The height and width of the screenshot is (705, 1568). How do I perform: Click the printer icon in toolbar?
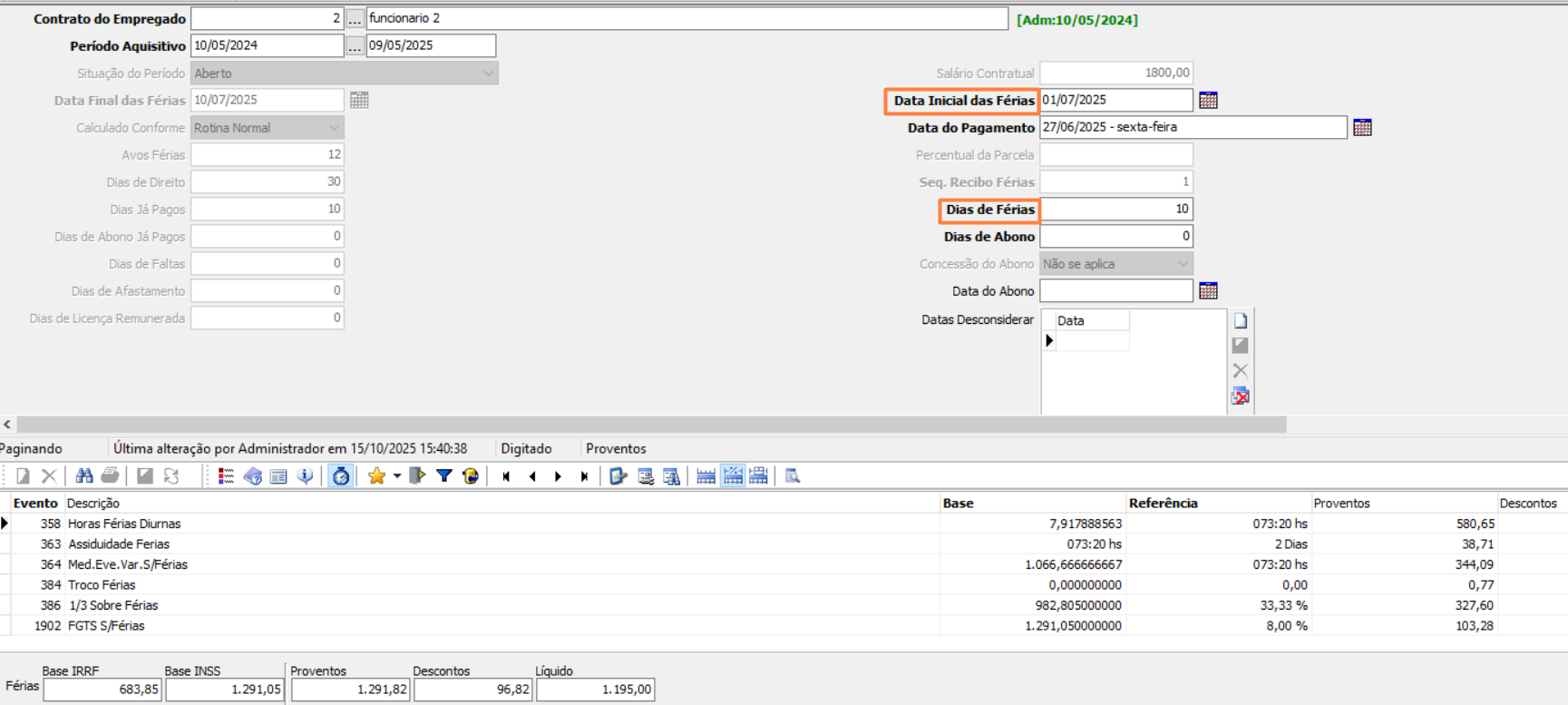pyautogui.click(x=110, y=476)
